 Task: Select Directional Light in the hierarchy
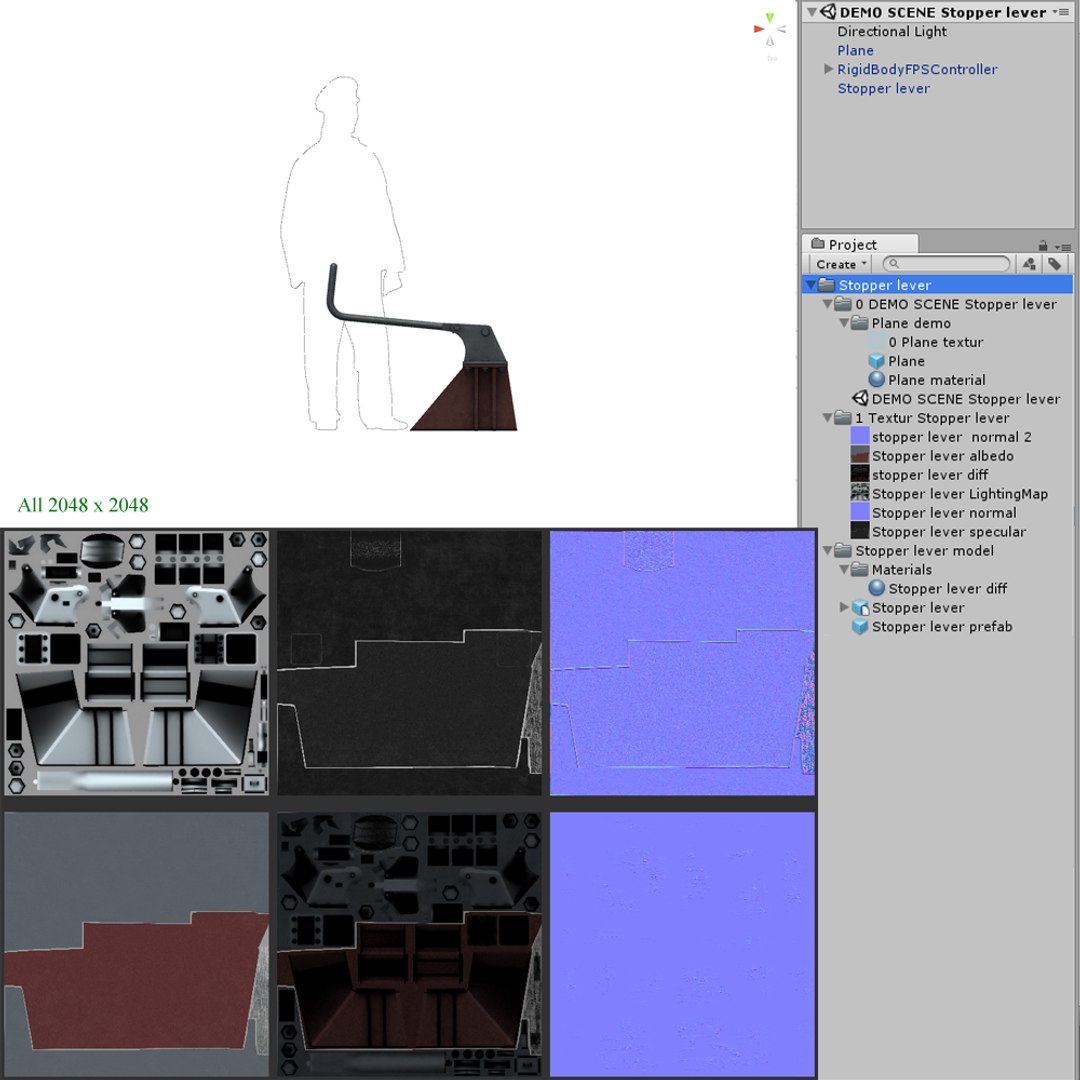tap(892, 32)
